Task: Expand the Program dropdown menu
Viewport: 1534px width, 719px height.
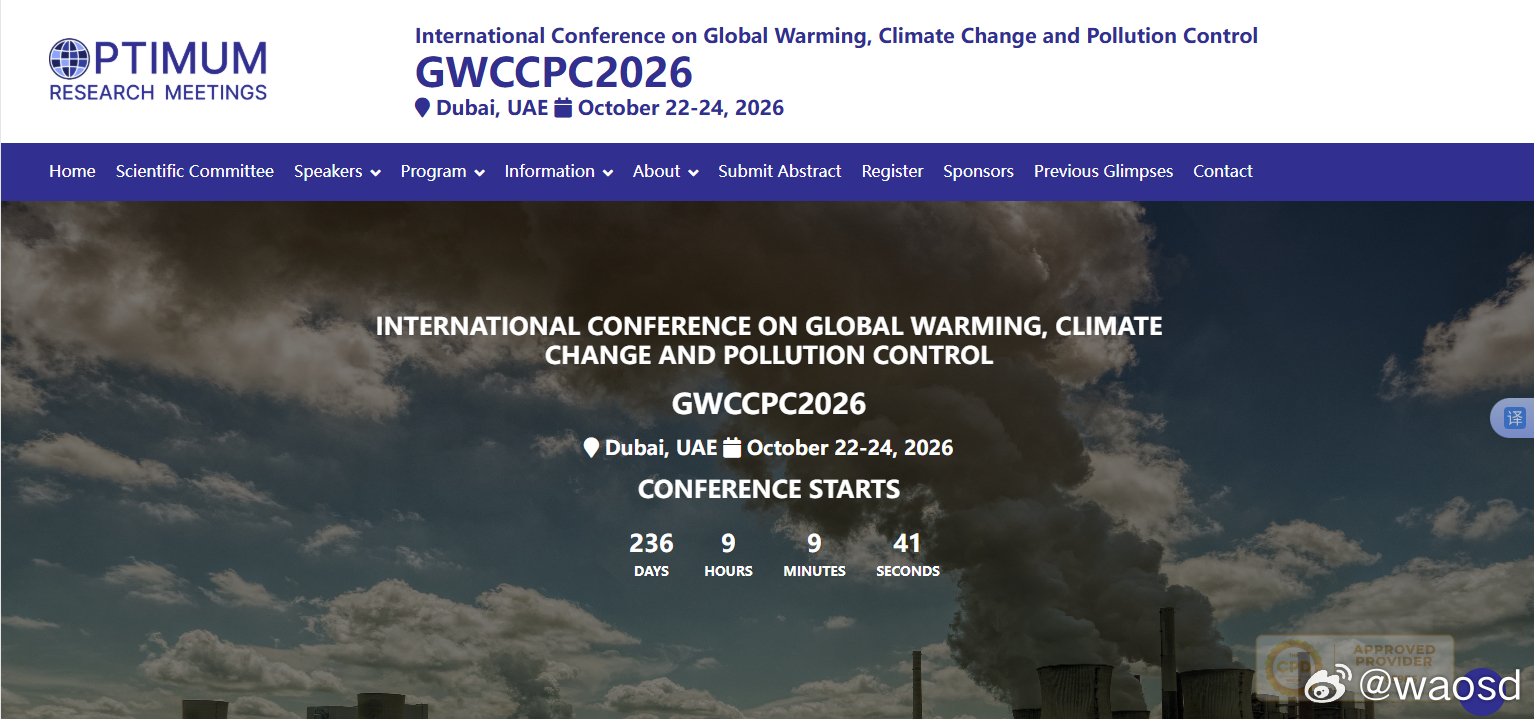Action: click(x=442, y=171)
